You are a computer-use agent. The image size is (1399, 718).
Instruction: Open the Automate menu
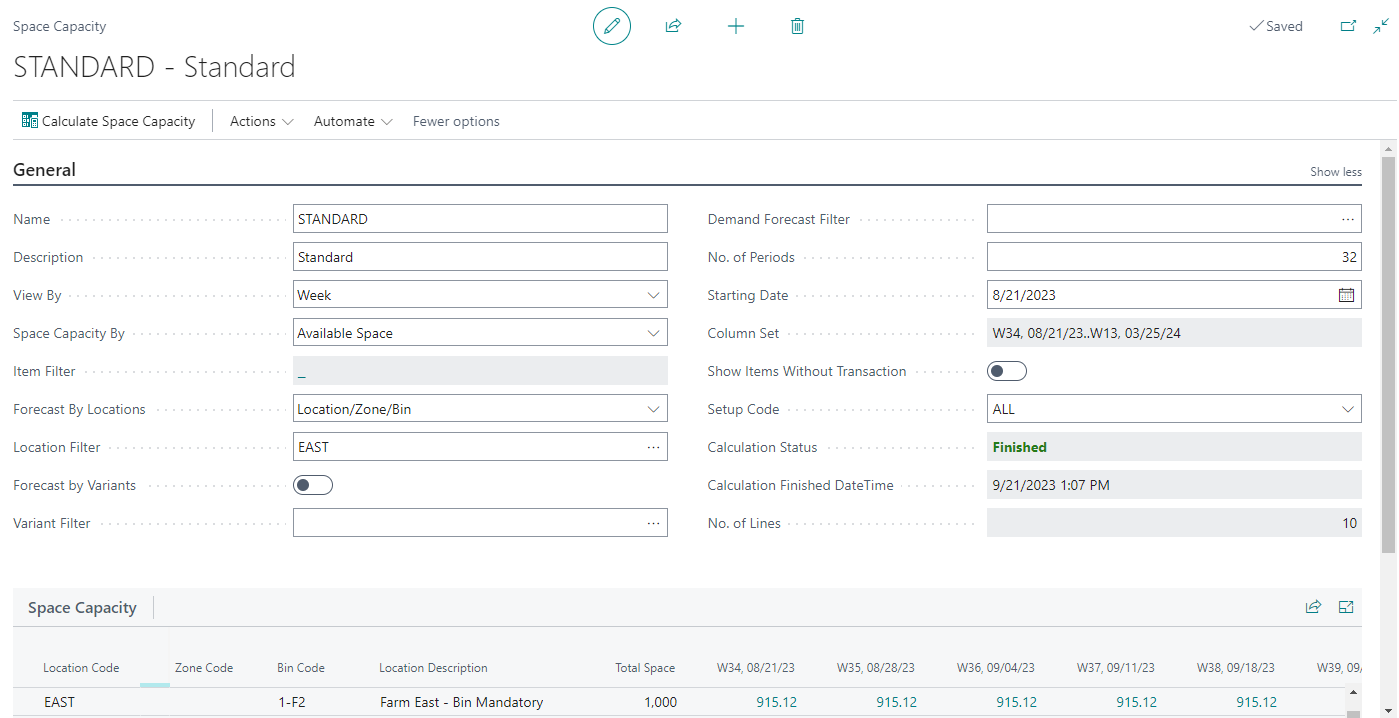tap(353, 121)
